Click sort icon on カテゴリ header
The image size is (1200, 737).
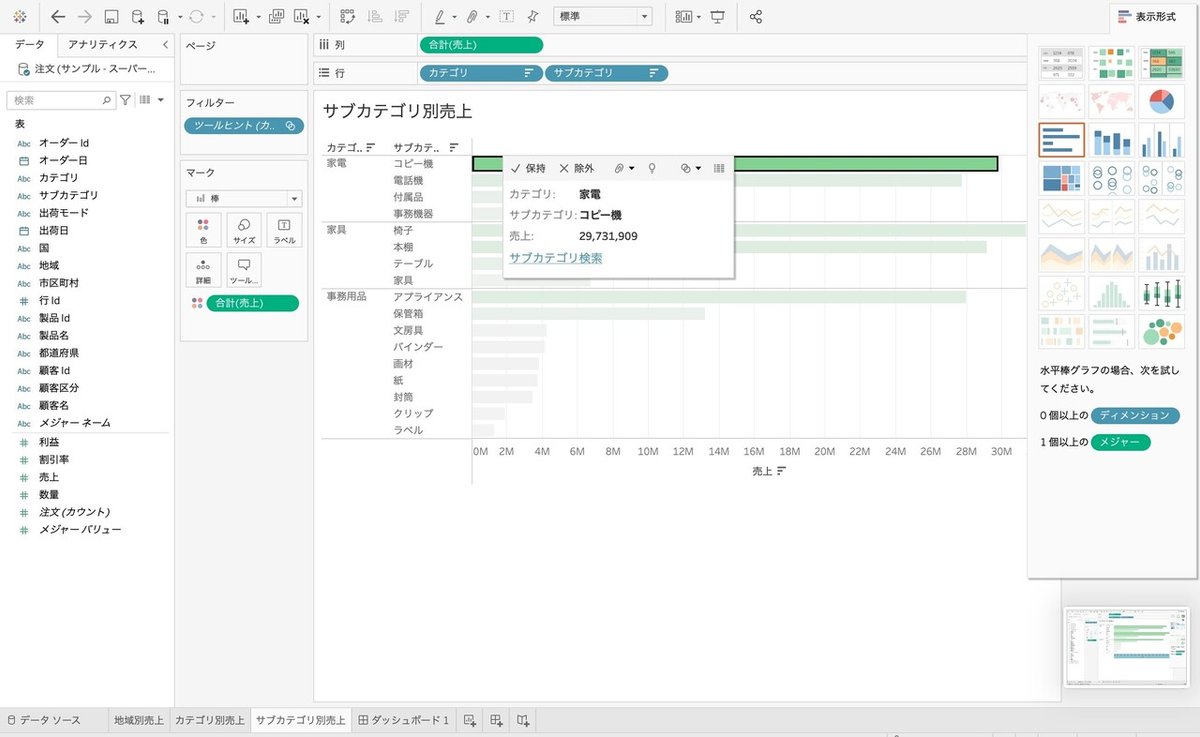point(369,146)
